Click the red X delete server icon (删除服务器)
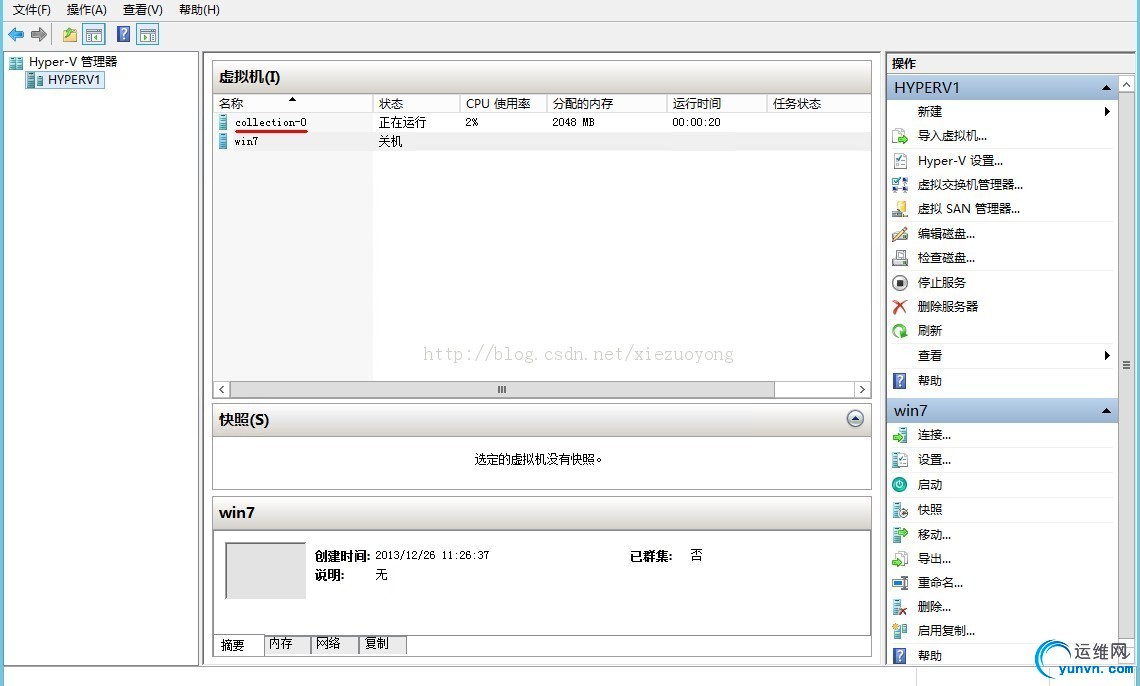Image resolution: width=1140 pixels, height=686 pixels. 900,307
